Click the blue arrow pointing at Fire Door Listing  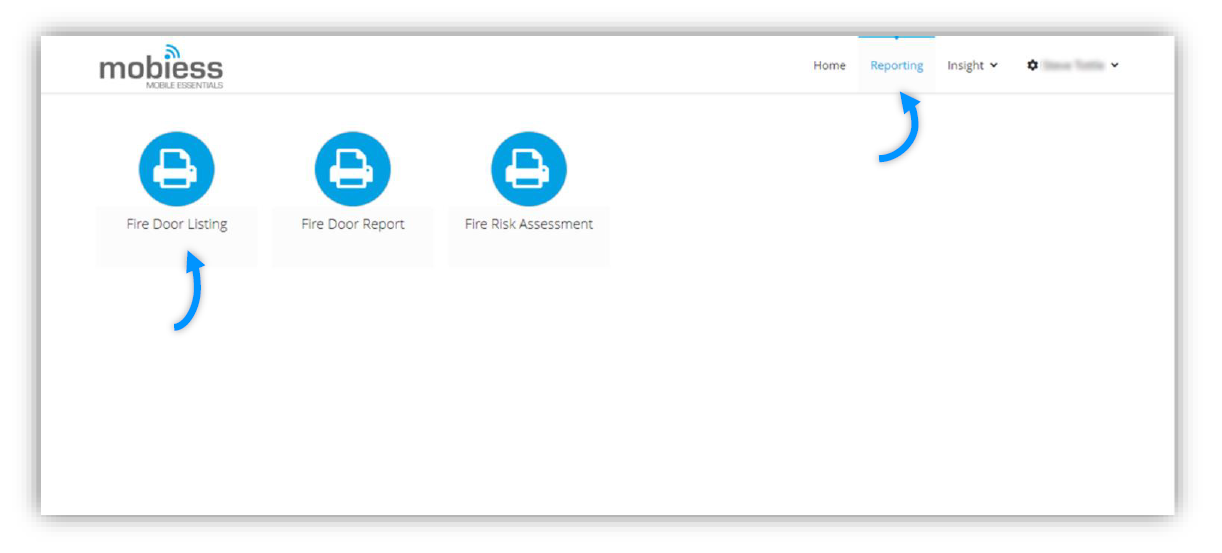point(191,290)
